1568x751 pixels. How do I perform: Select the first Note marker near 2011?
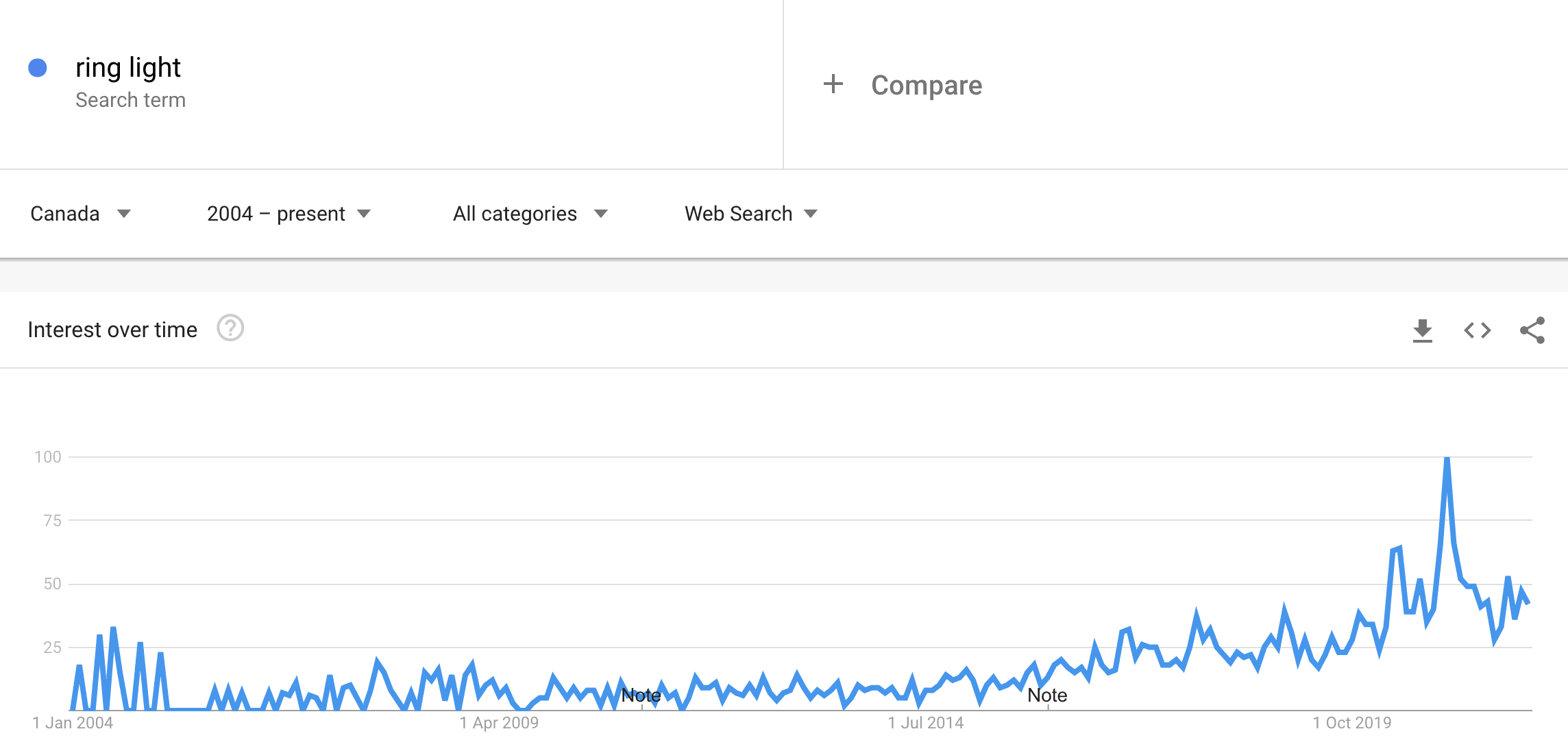tap(641, 695)
